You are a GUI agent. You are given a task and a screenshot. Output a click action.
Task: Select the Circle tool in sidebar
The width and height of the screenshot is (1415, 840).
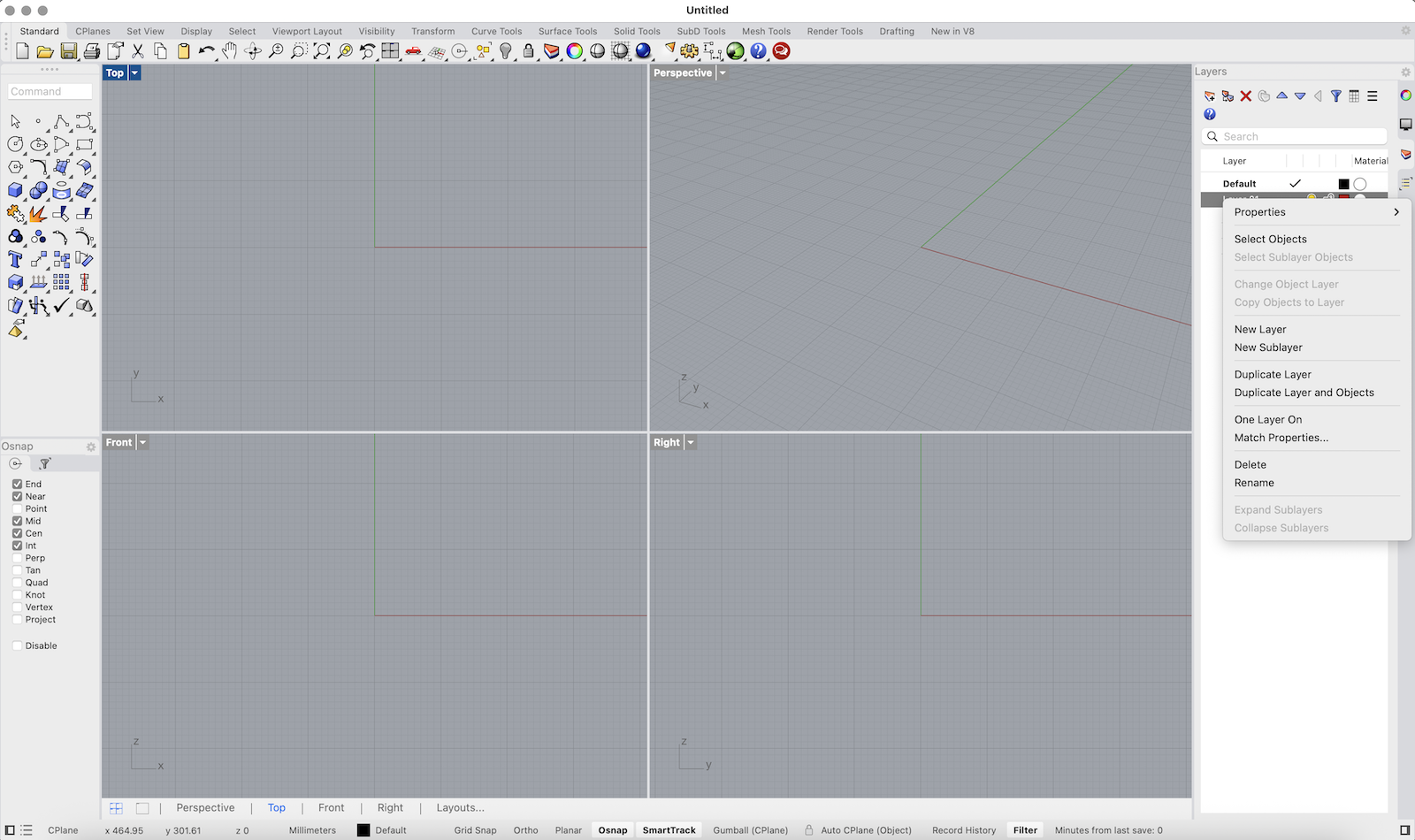pos(15,144)
